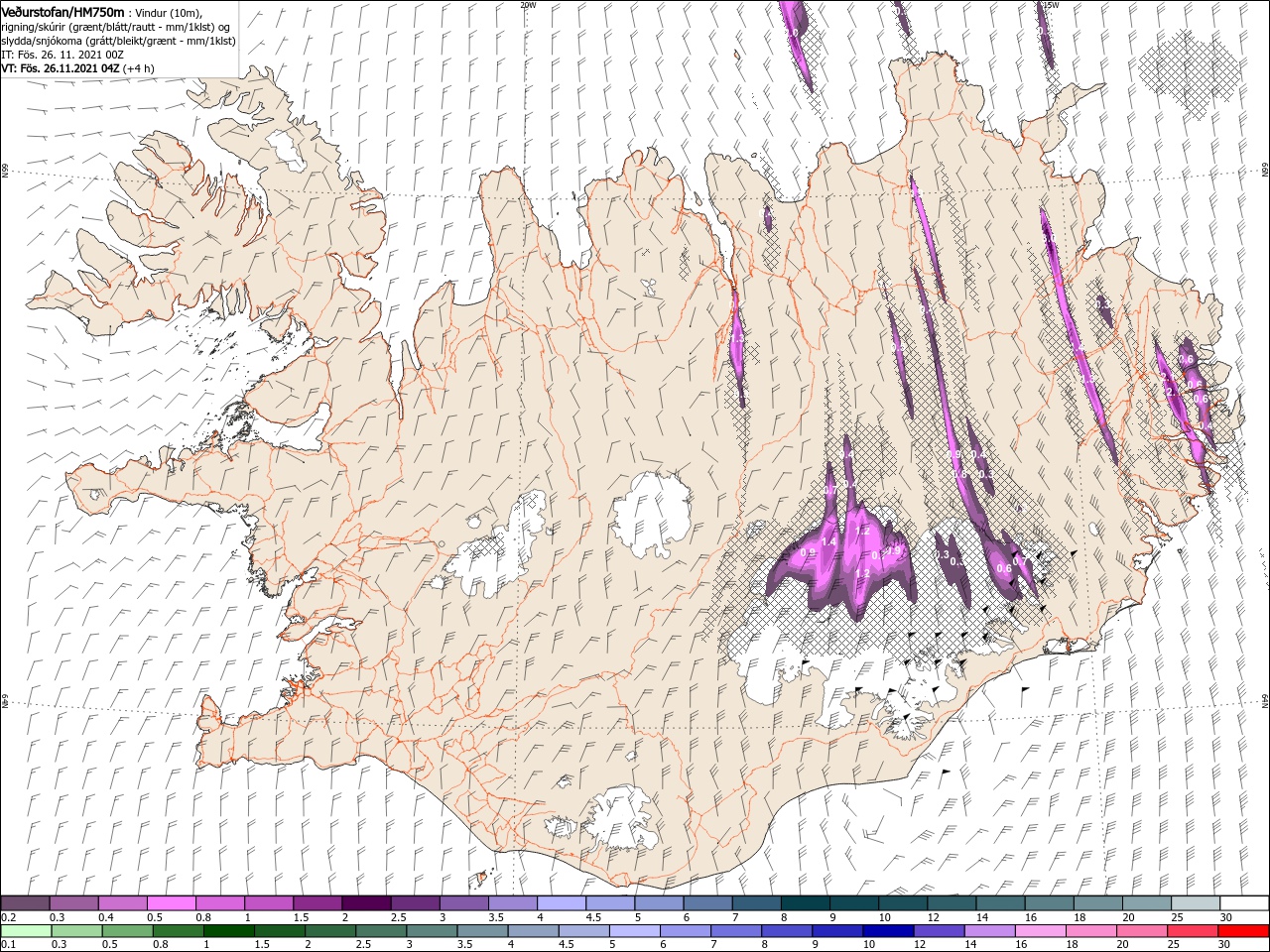The image size is (1270, 952).
Task: Select the dark teal 8 snow legend swatch
Action: click(805, 903)
